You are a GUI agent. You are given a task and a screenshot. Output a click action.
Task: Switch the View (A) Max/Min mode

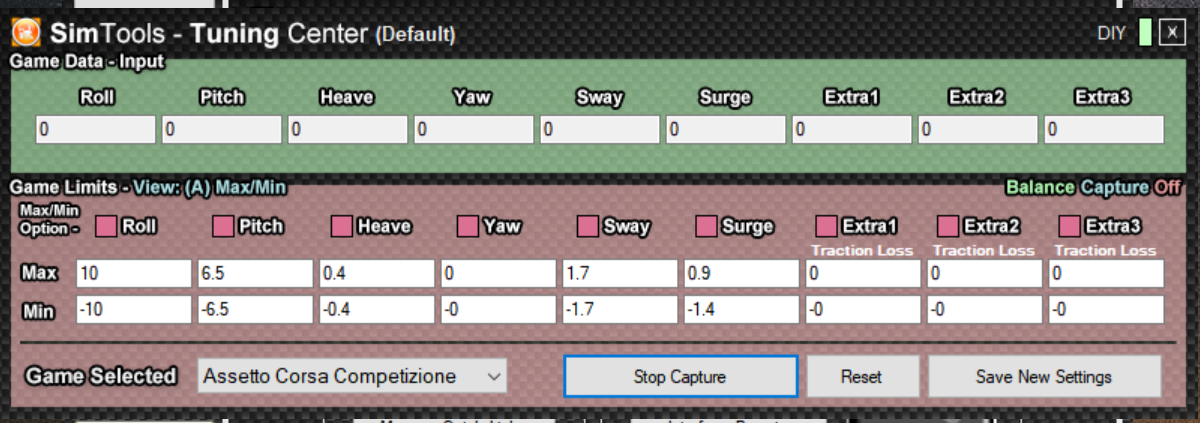coord(210,187)
